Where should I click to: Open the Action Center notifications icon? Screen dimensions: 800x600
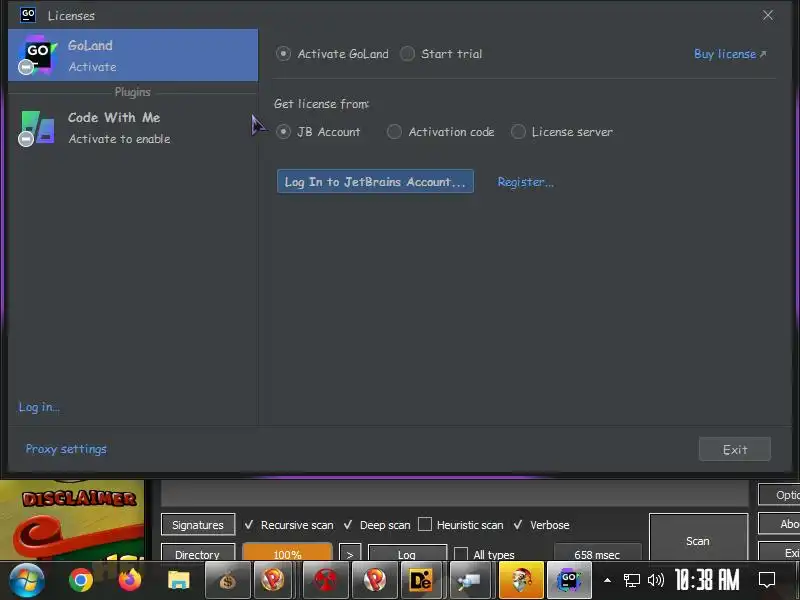pos(767,580)
